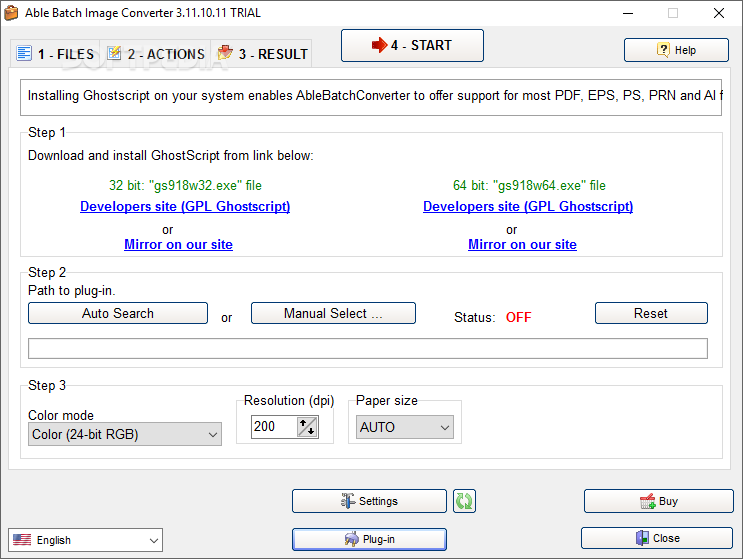Open 32 bit Developers site (GPL Ghostscript) link
743x559 pixels.
[185, 207]
